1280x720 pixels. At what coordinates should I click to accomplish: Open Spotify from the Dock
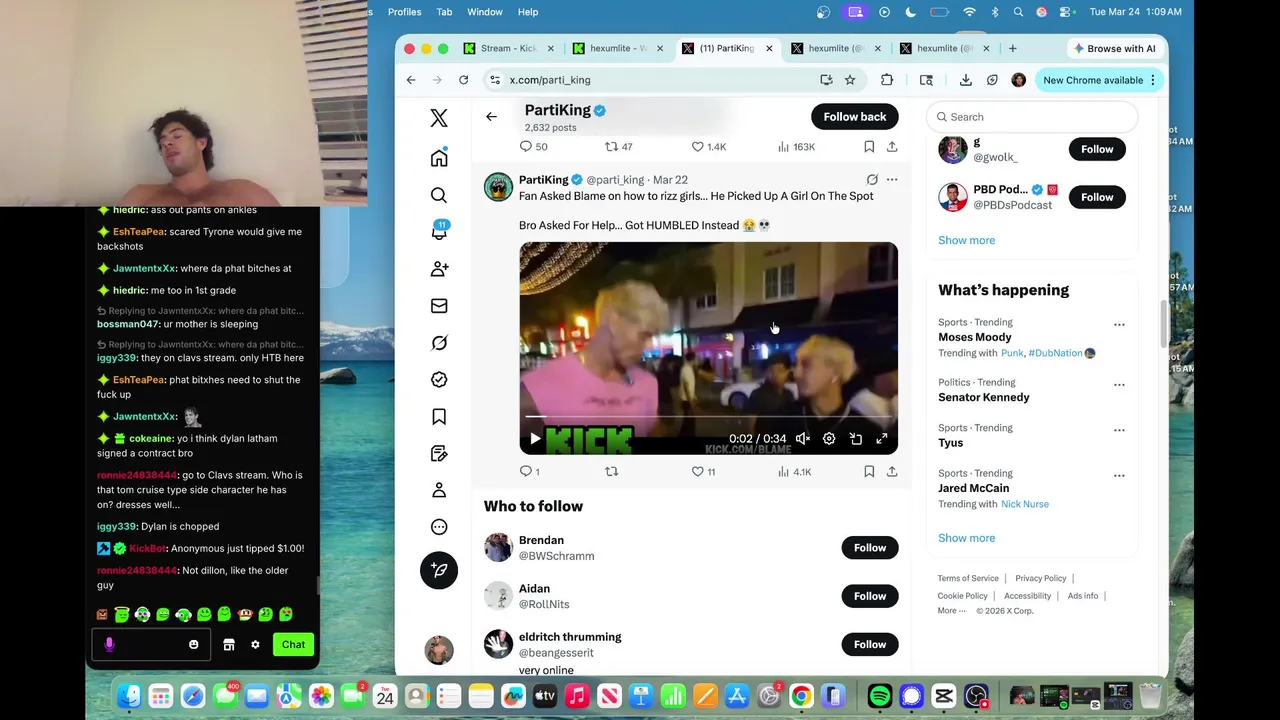880,696
